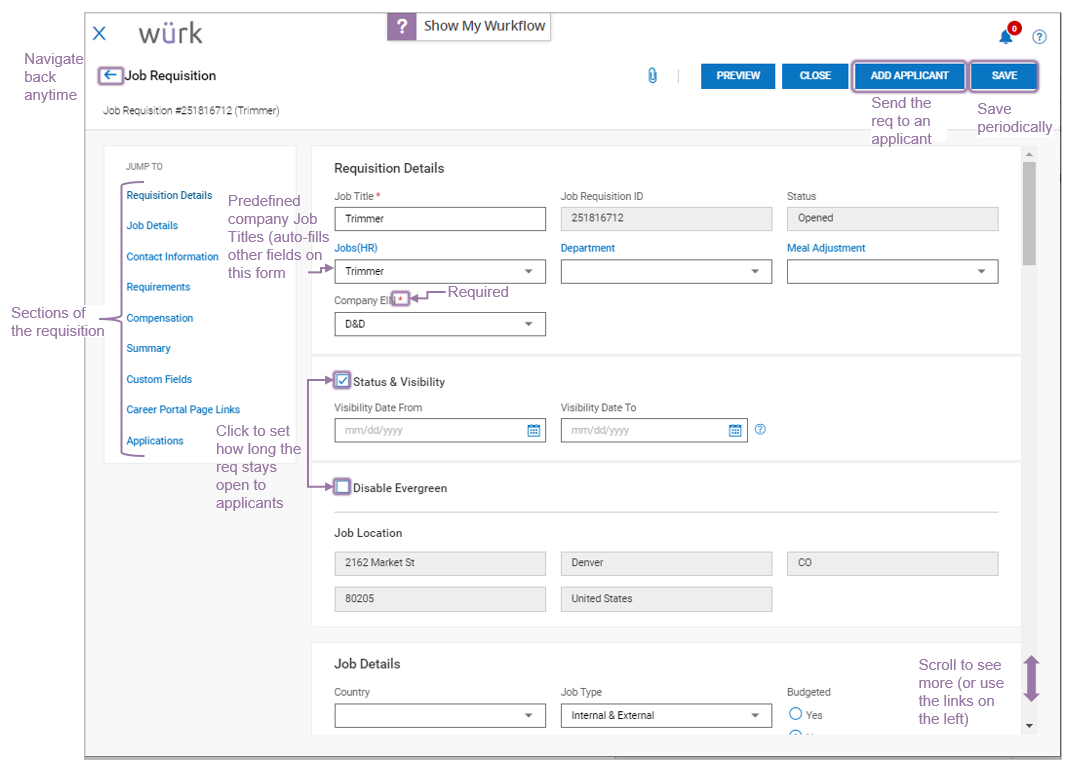1081x767 pixels.
Task: Open the Job Type Internal & External dropdown
Action: pos(666,715)
